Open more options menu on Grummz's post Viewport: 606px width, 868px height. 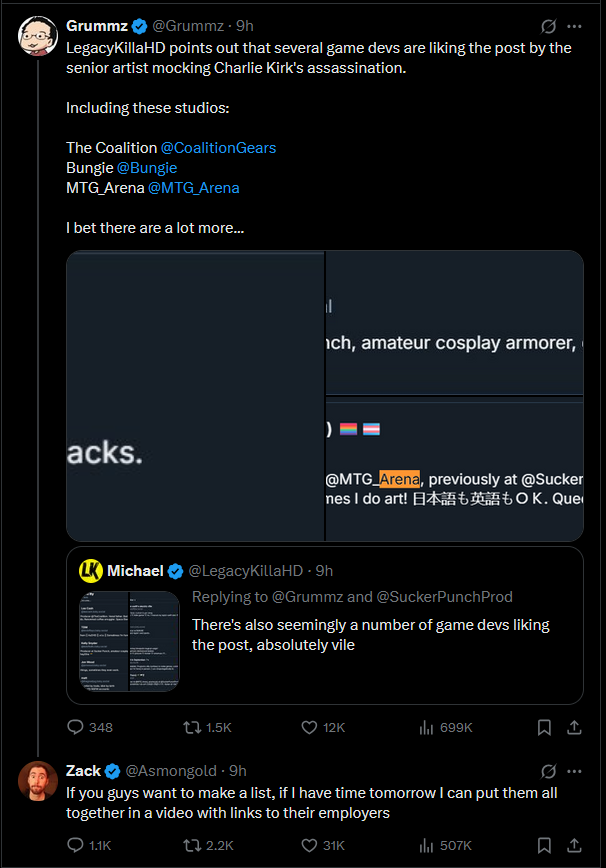(x=574, y=26)
